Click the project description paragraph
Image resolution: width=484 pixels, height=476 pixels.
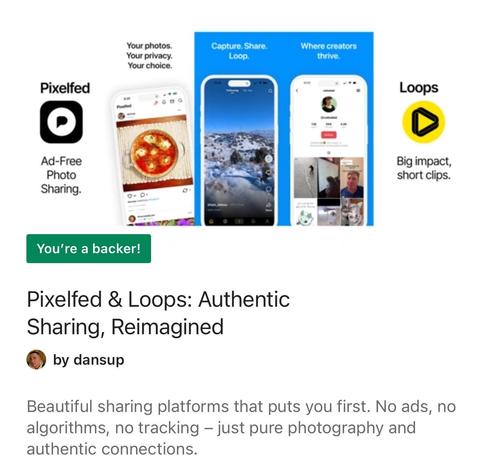pos(241,428)
